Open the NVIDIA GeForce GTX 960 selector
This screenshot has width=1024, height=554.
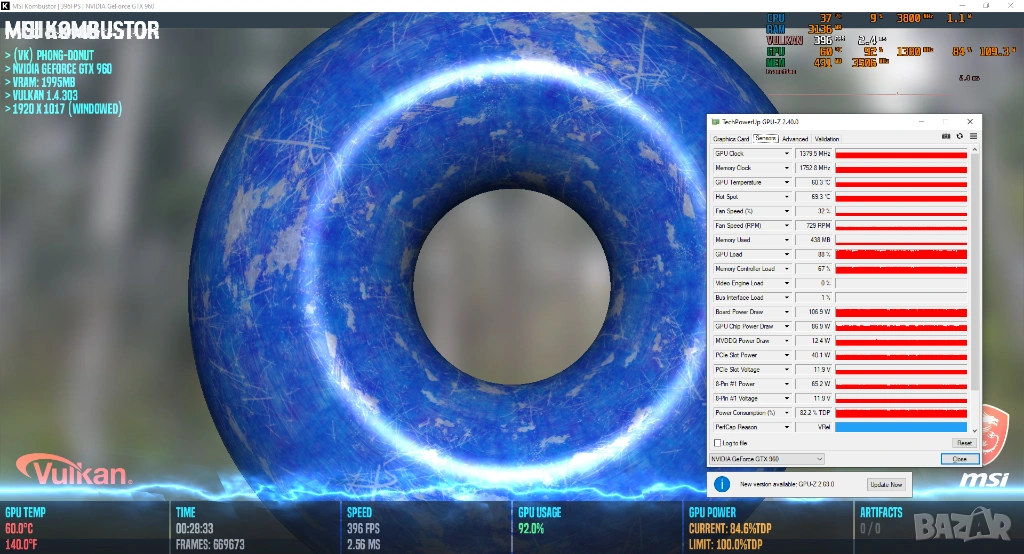(x=767, y=459)
